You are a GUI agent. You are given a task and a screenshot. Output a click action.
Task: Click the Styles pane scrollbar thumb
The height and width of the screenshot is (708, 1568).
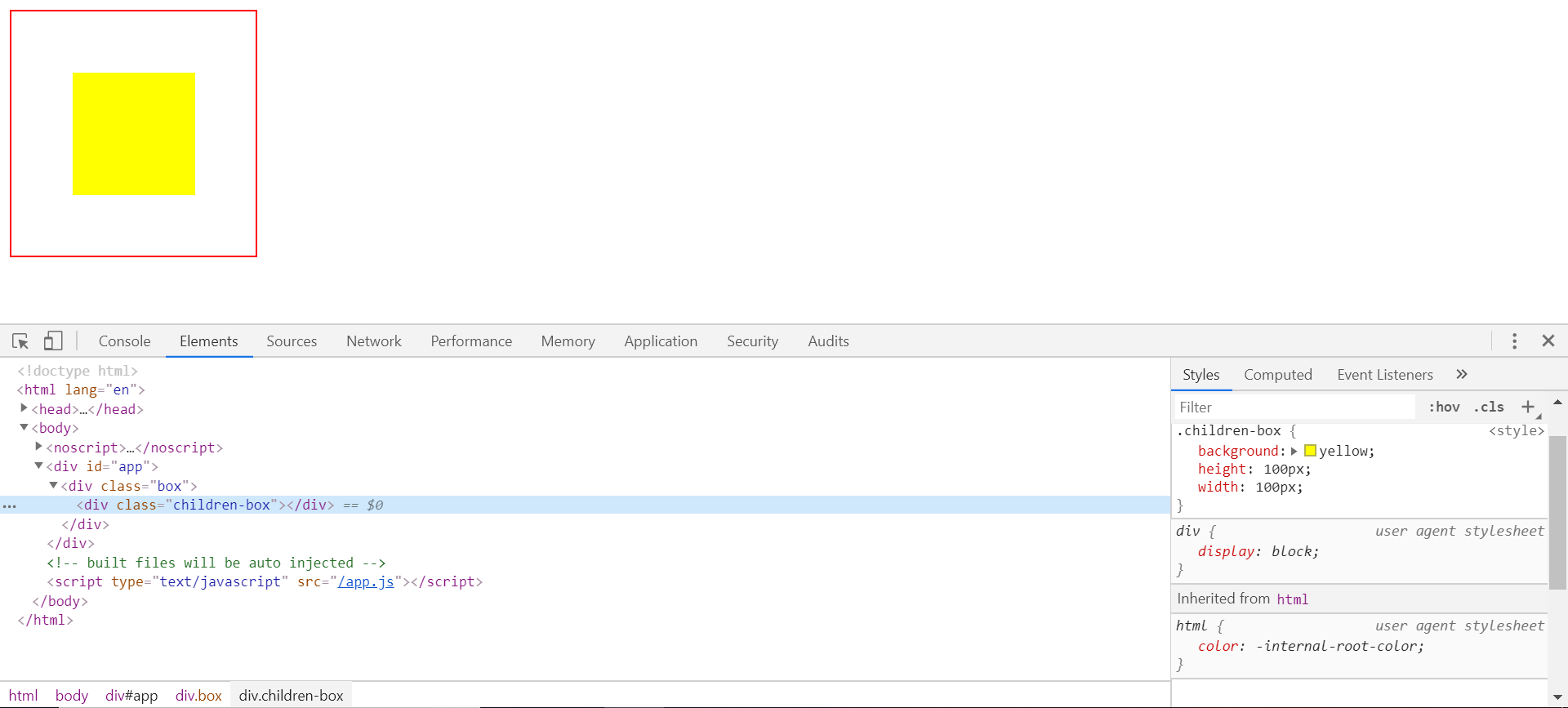tap(1557, 512)
